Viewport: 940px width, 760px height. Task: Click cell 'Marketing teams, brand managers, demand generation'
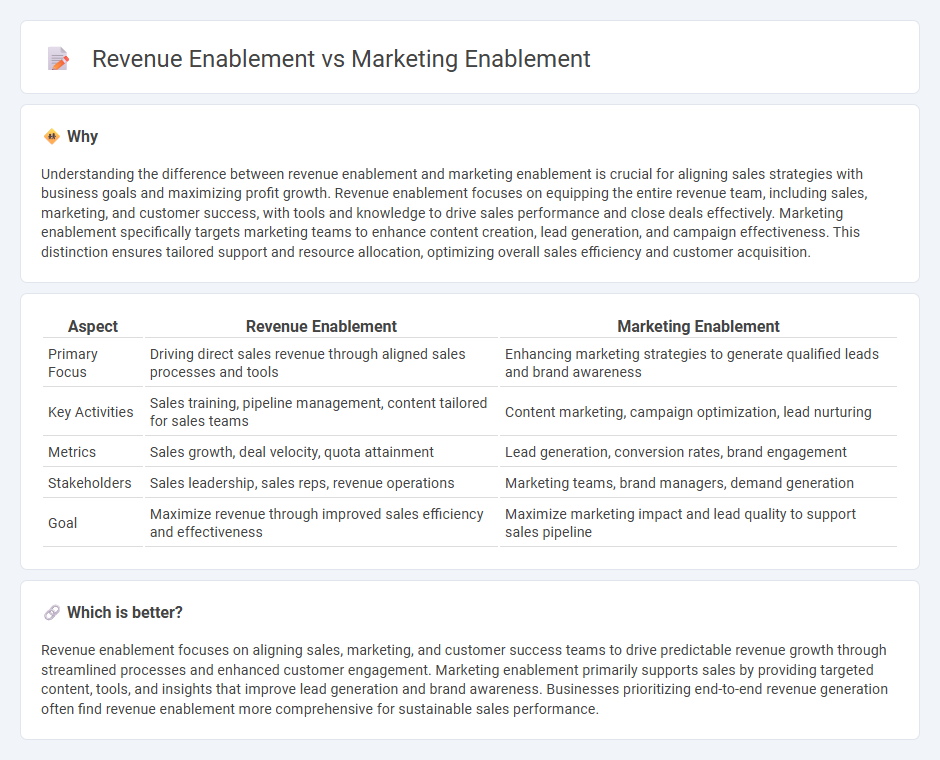[698, 483]
